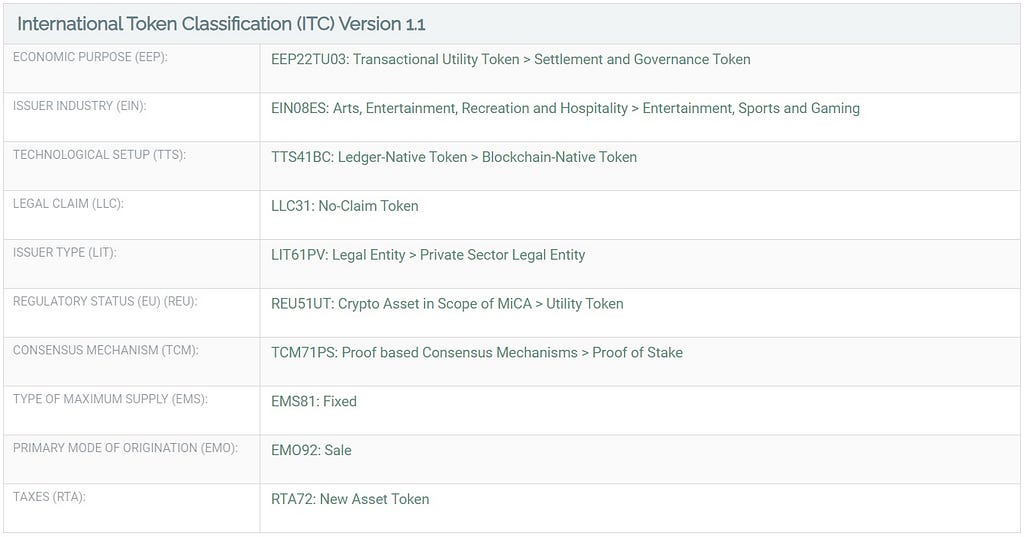The height and width of the screenshot is (537, 1024).
Task: Select the TECHNOLOGICAL SETUP (TTS) label
Action: click(99, 155)
